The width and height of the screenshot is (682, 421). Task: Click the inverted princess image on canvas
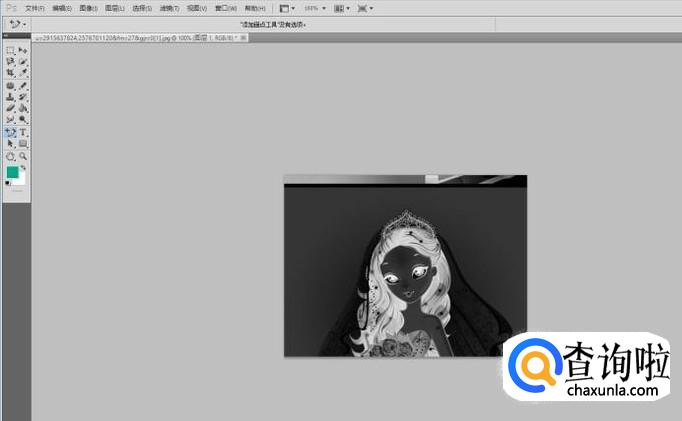[405, 266]
